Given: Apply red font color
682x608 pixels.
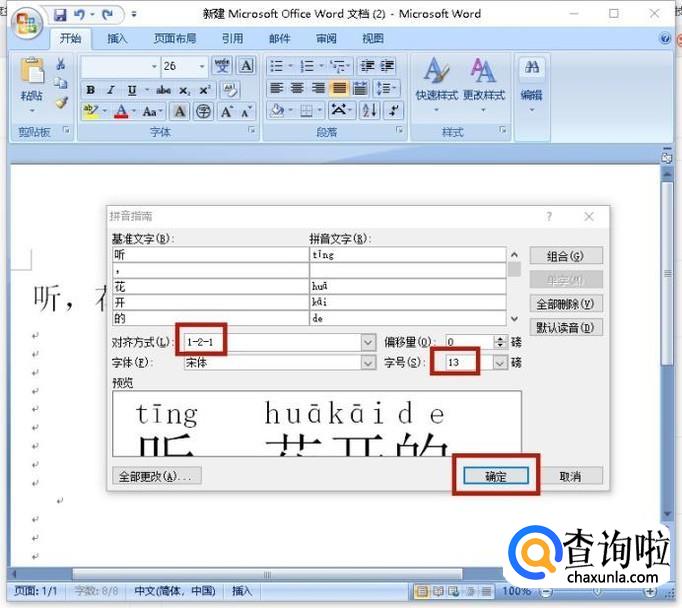Looking at the screenshot, I should [x=121, y=112].
